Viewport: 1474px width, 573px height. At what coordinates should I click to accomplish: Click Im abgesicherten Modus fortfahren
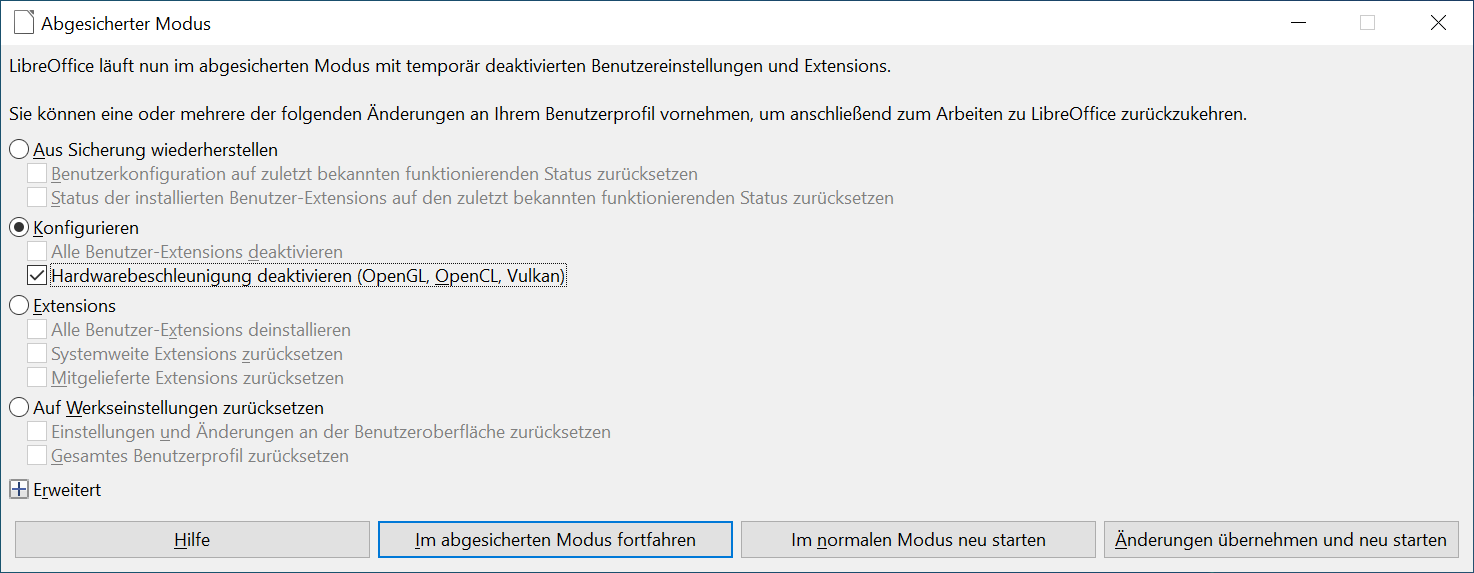555,540
